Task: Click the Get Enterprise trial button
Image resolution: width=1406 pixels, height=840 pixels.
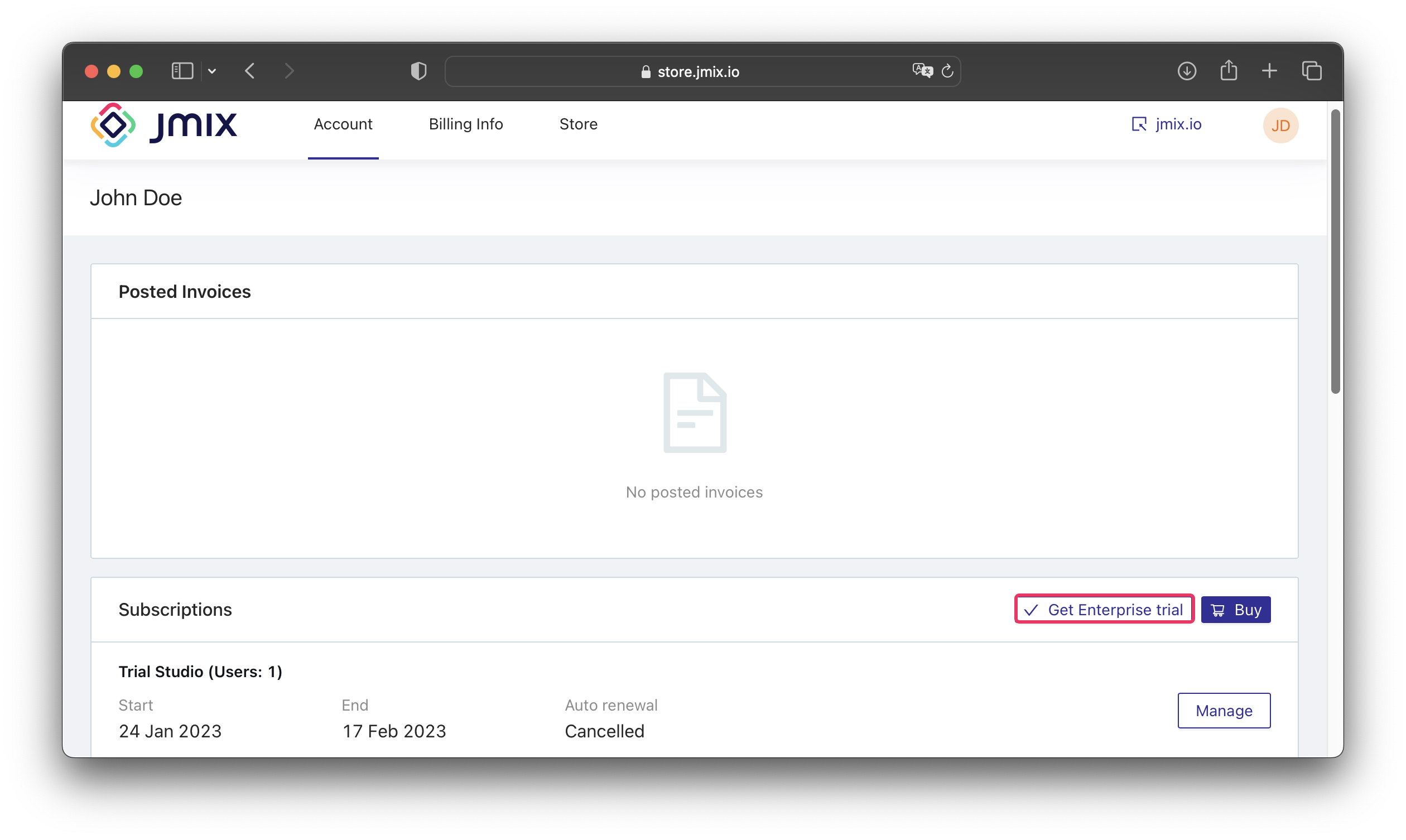Action: [x=1104, y=609]
